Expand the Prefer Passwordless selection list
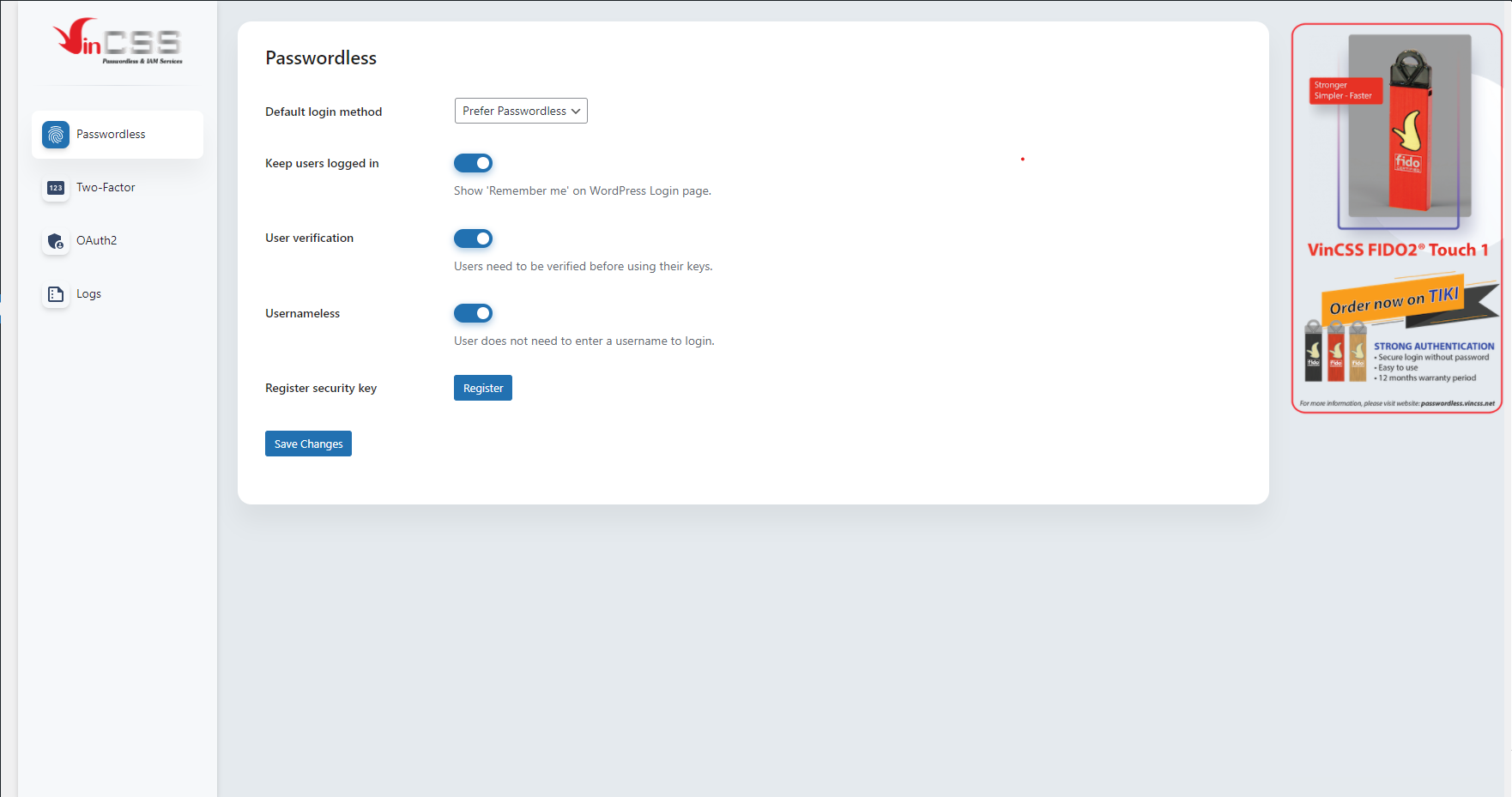This screenshot has height=797, width=1512. pos(521,111)
